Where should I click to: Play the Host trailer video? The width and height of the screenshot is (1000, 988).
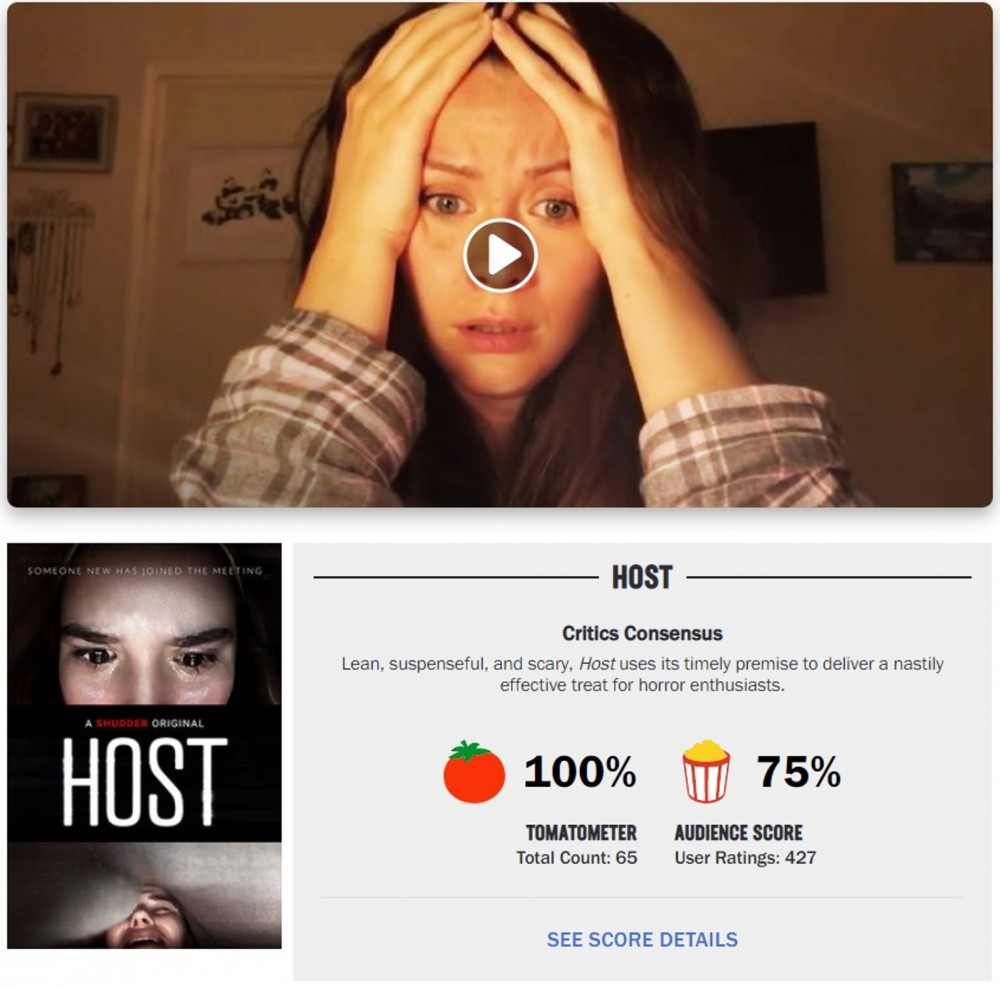click(x=500, y=255)
